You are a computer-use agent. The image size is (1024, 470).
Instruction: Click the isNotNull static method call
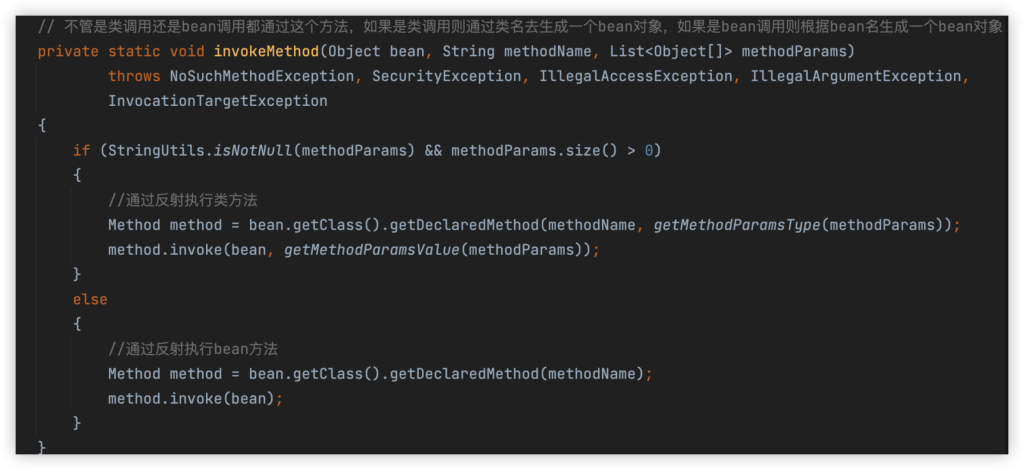point(254,151)
